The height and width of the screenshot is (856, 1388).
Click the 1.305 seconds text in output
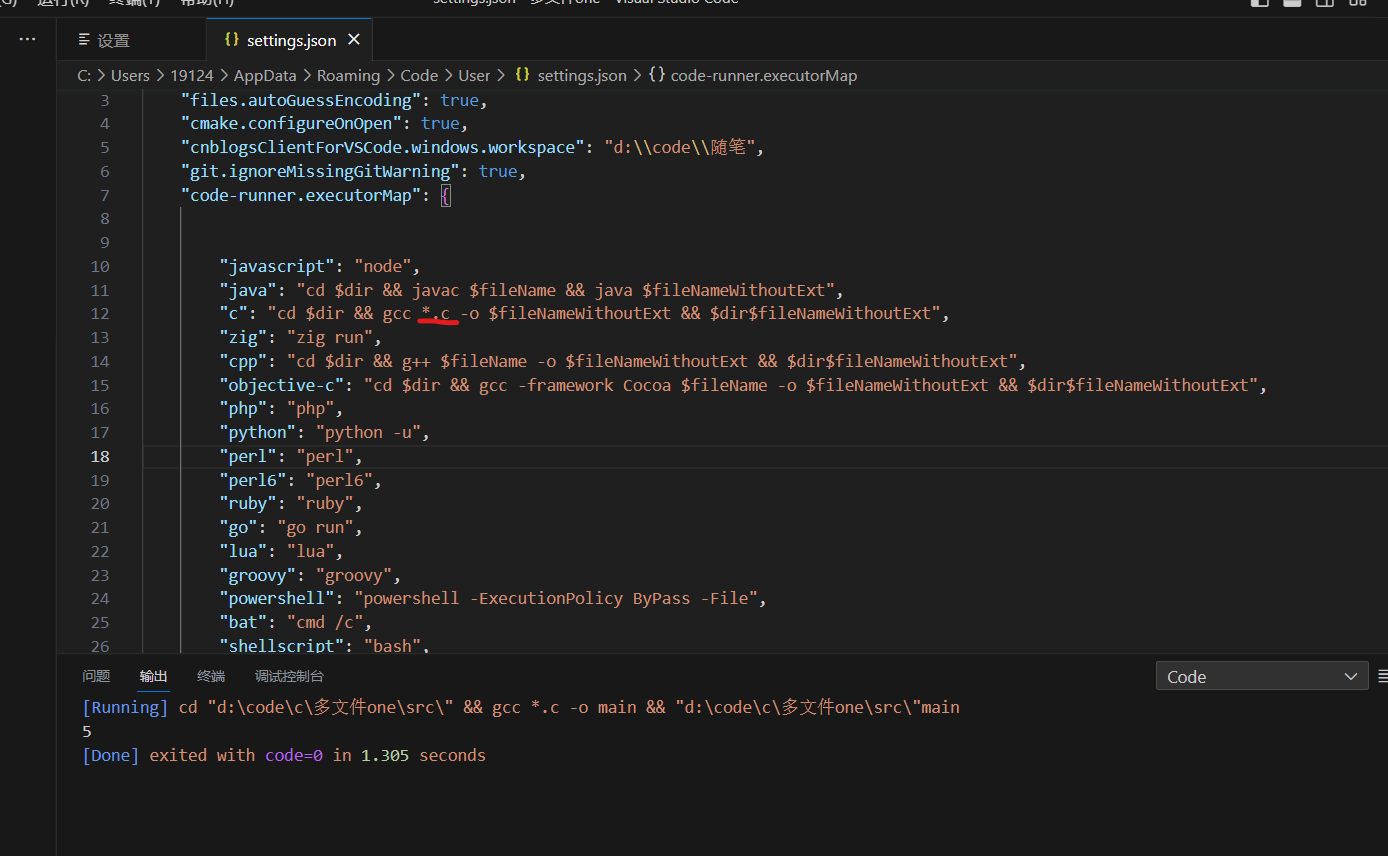[x=423, y=756]
